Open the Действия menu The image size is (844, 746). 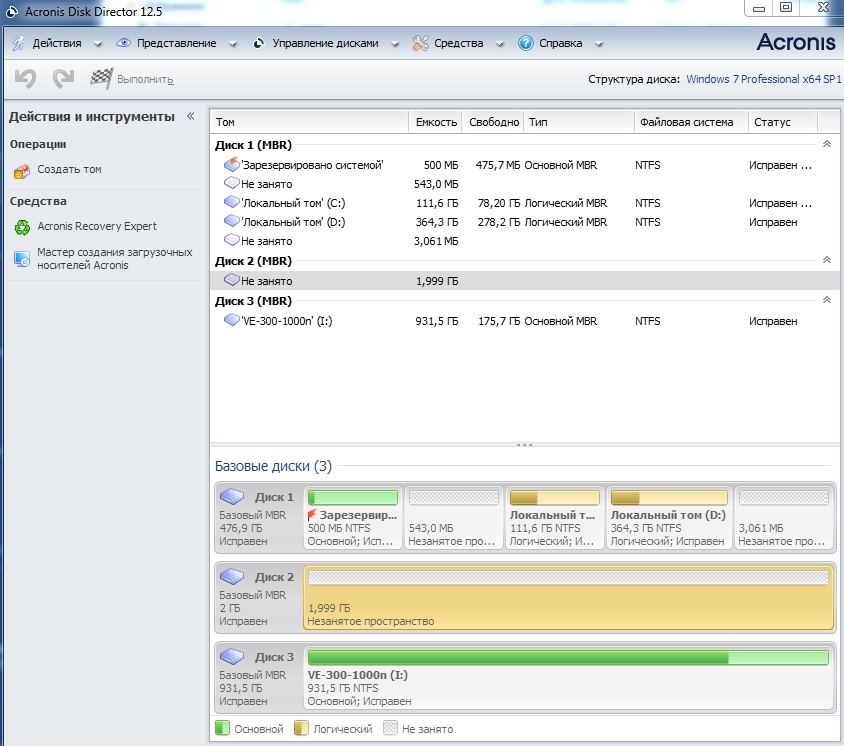pos(56,43)
